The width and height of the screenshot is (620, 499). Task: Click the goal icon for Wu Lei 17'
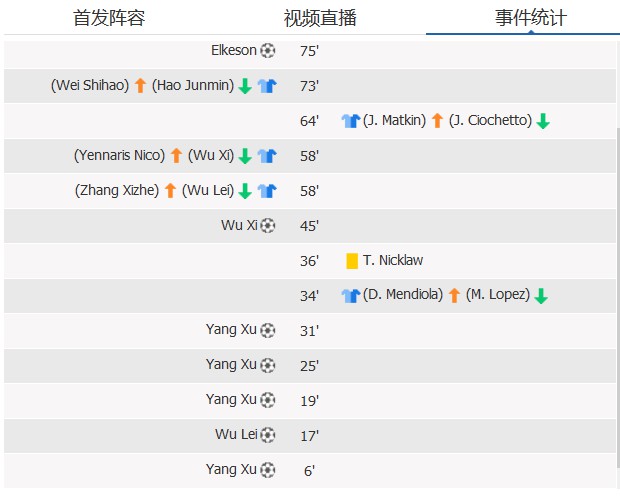268,435
